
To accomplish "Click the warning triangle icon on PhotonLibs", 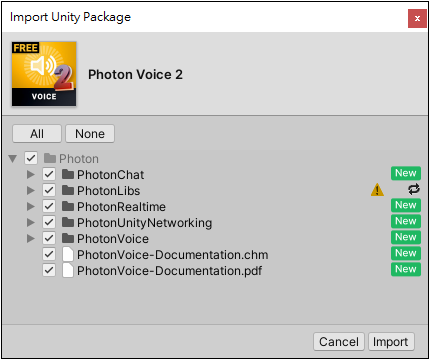I will [x=377, y=190].
